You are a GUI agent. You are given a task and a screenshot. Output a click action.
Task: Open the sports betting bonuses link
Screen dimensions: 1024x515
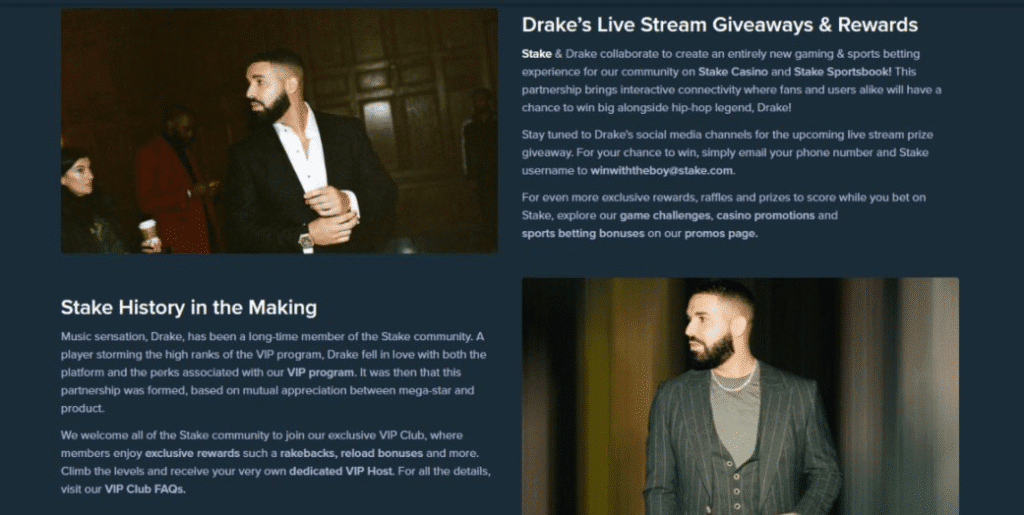(583, 233)
